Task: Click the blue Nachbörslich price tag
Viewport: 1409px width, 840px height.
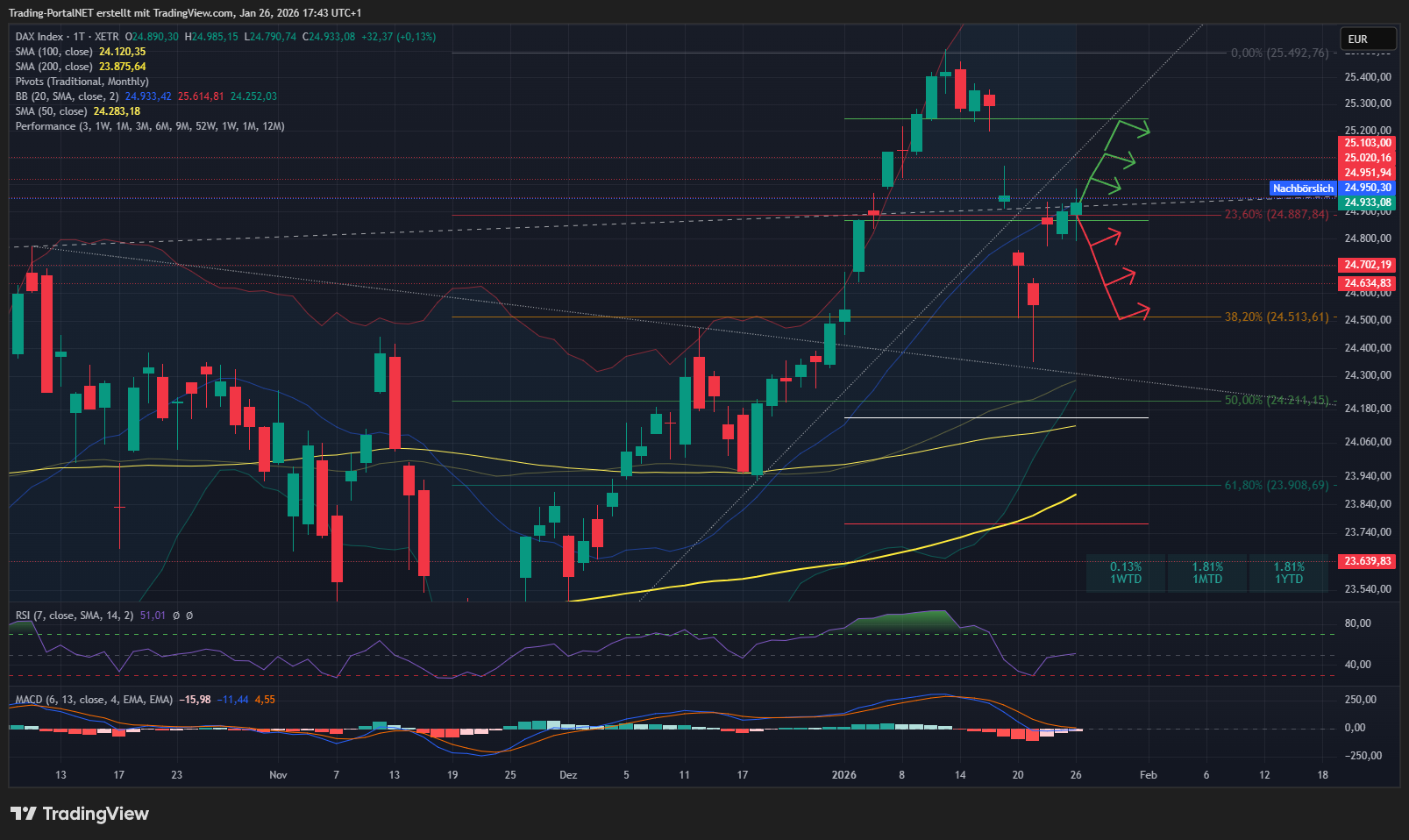Action: [x=1303, y=189]
